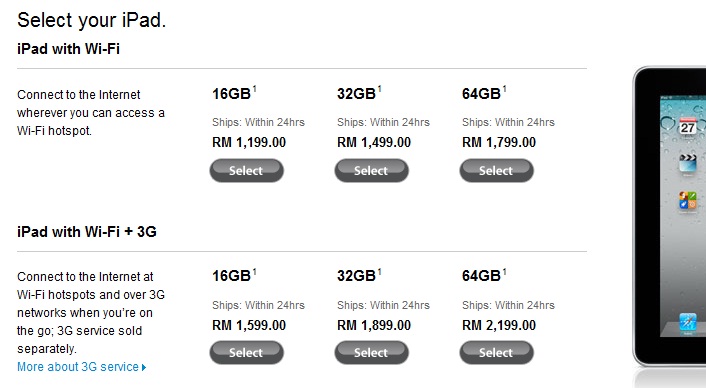The width and height of the screenshot is (706, 388).
Task: Tap the Videos clapperboard icon on the iPad
Action: click(688, 162)
